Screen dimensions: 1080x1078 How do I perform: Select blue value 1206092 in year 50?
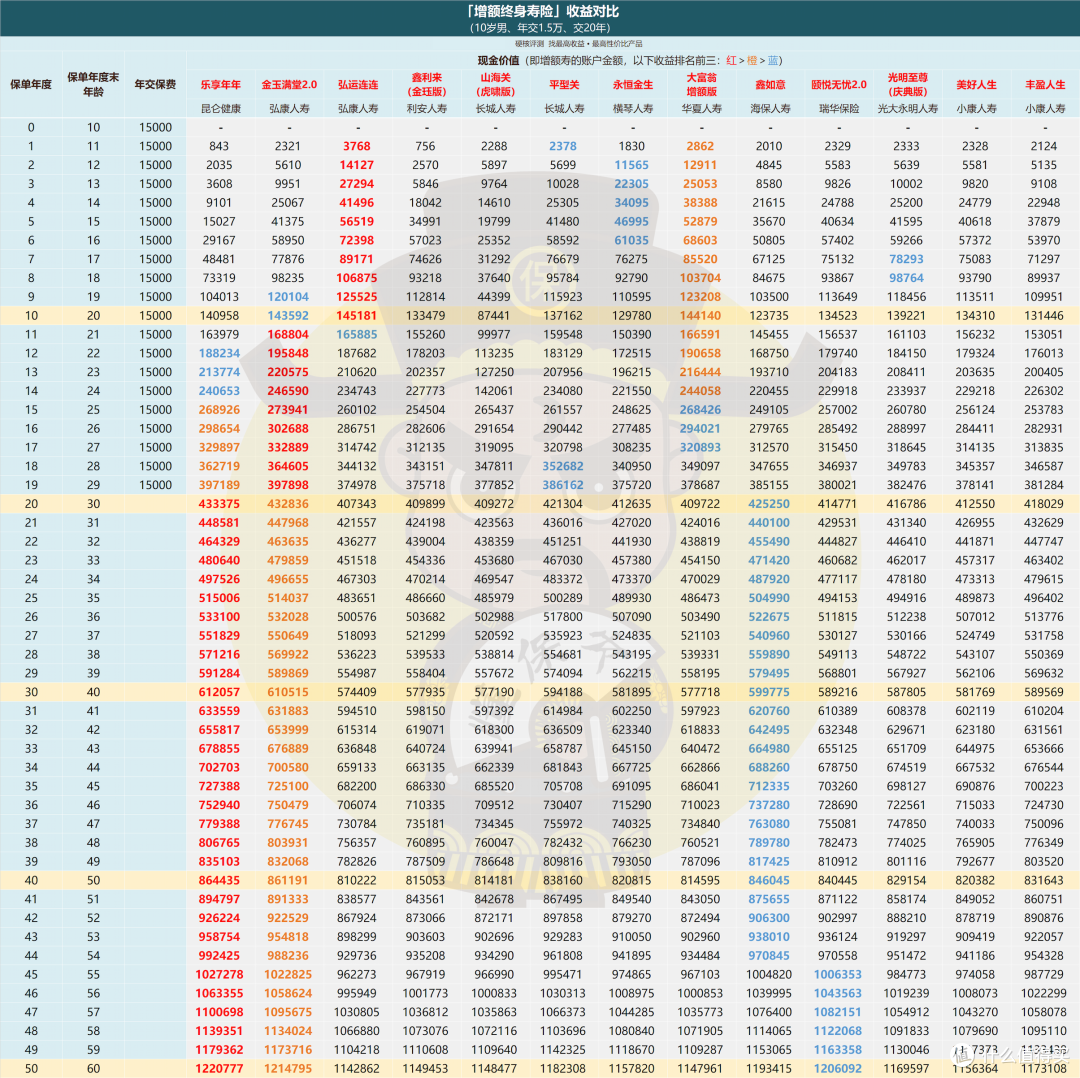coord(838,1069)
